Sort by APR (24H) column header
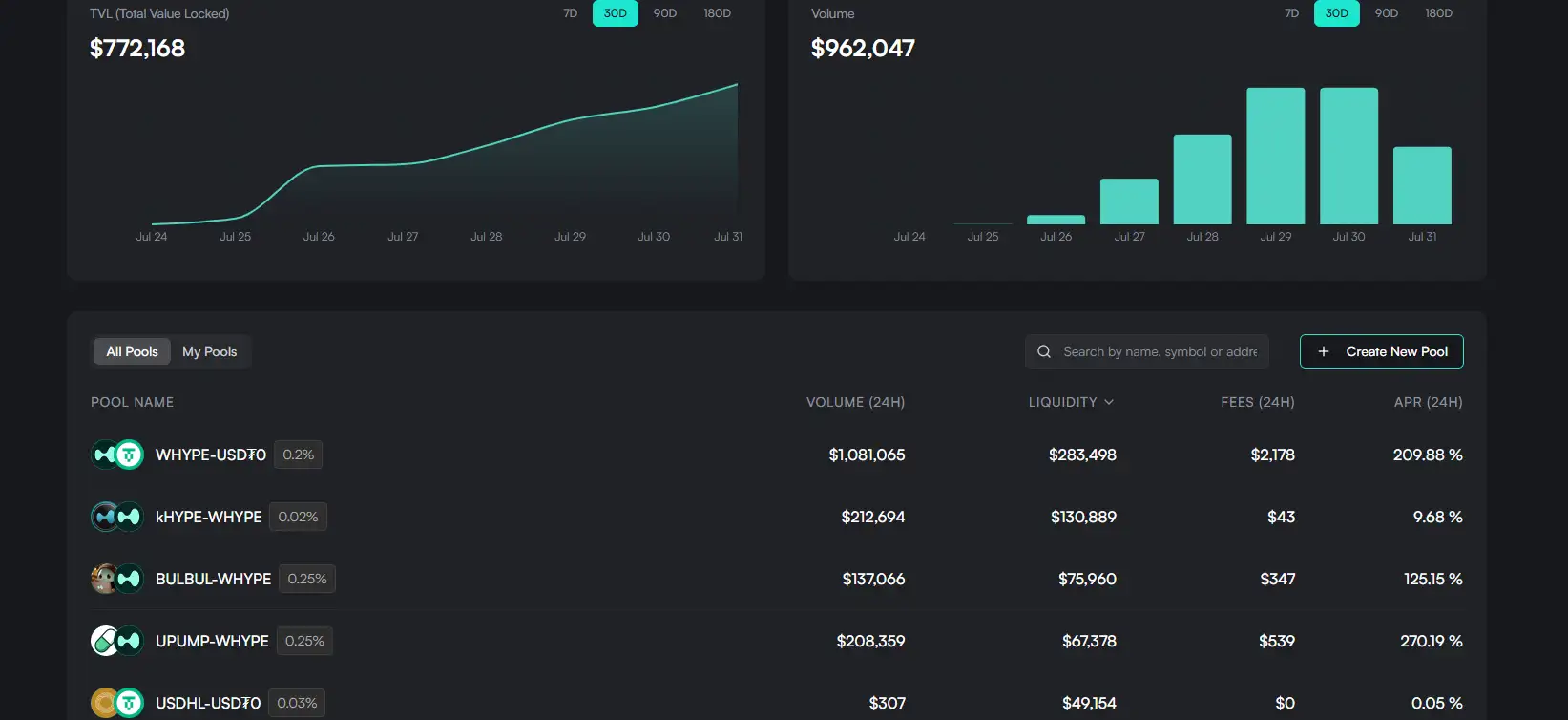The image size is (1568, 720). [1428, 402]
